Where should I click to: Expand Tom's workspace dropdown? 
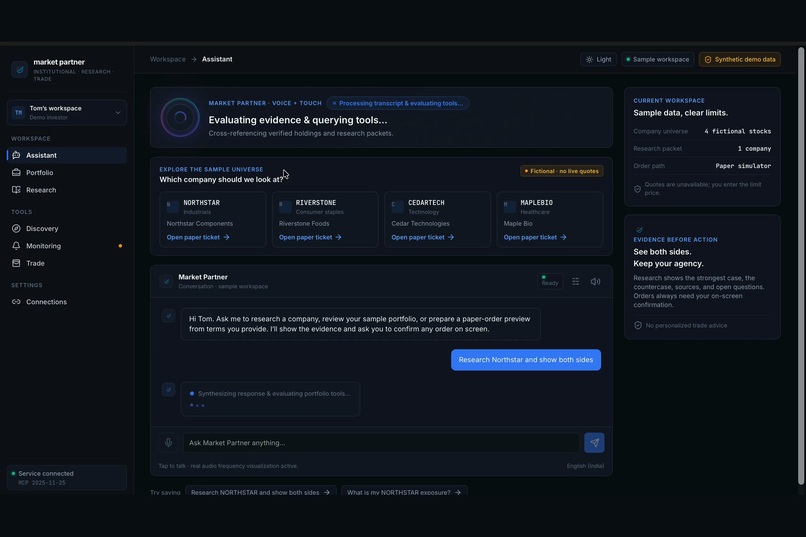67,113
